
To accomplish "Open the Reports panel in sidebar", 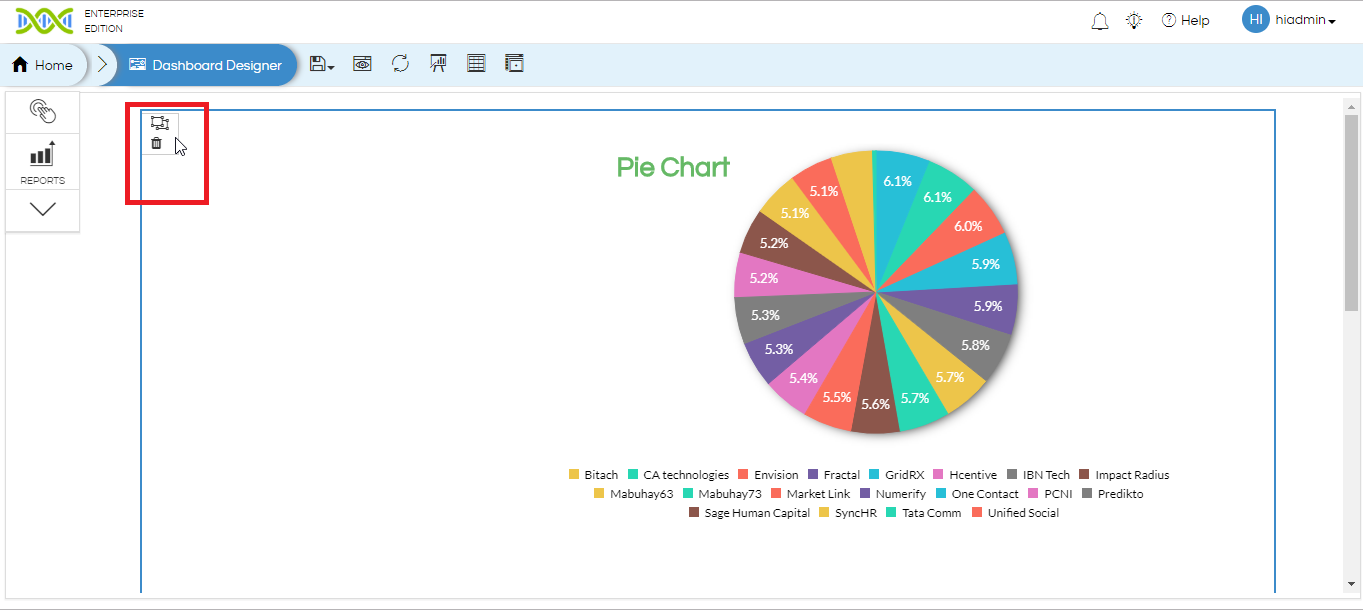I will (42, 163).
